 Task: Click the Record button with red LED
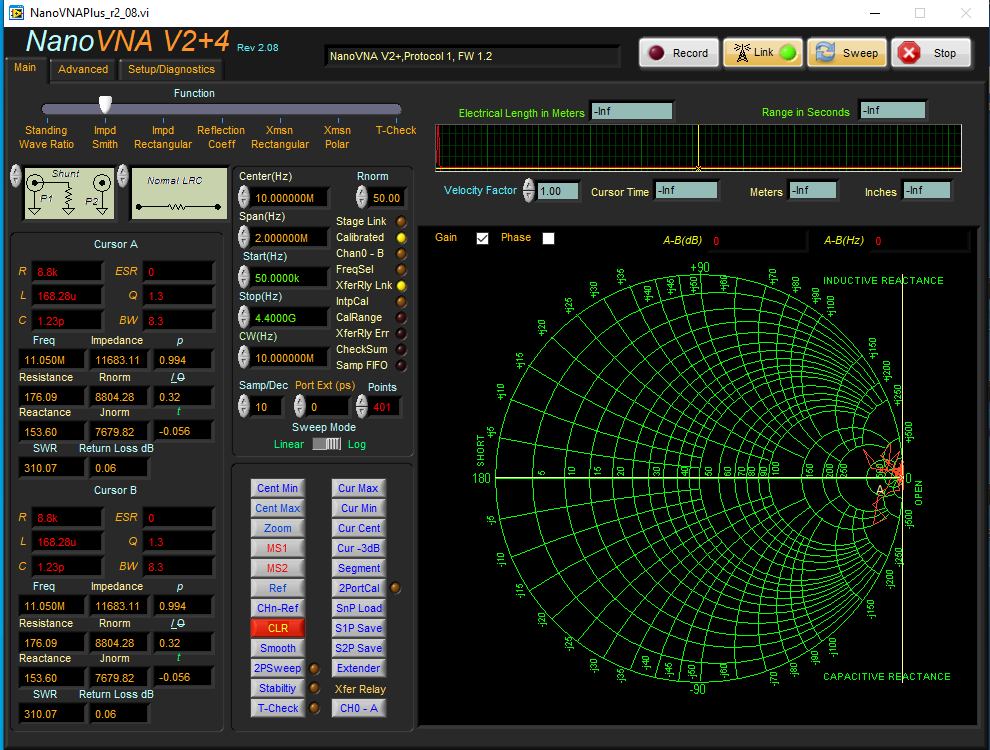click(679, 54)
